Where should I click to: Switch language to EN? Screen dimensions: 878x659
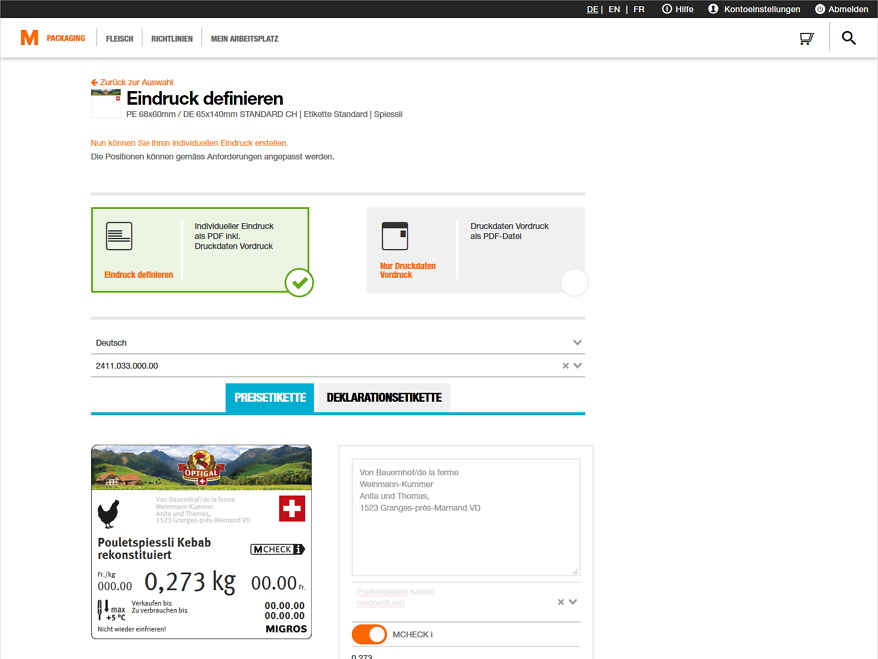614,9
